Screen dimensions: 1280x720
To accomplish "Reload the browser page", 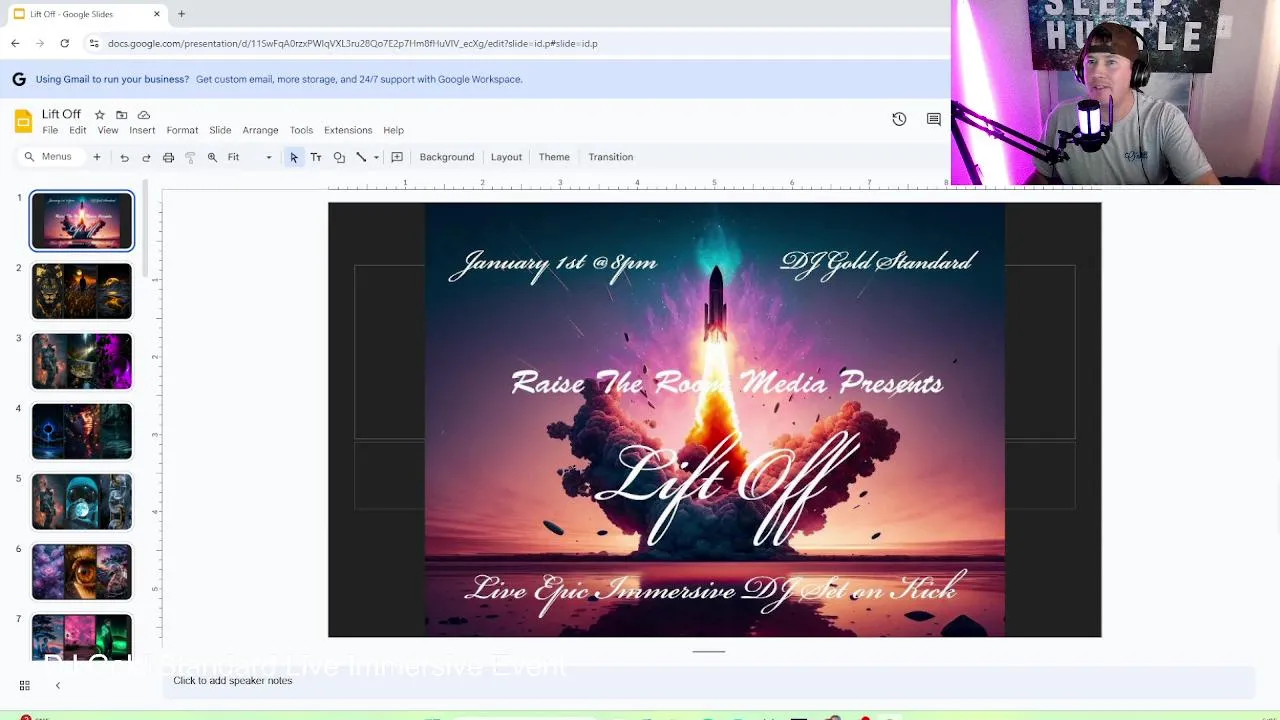I will [x=64, y=43].
